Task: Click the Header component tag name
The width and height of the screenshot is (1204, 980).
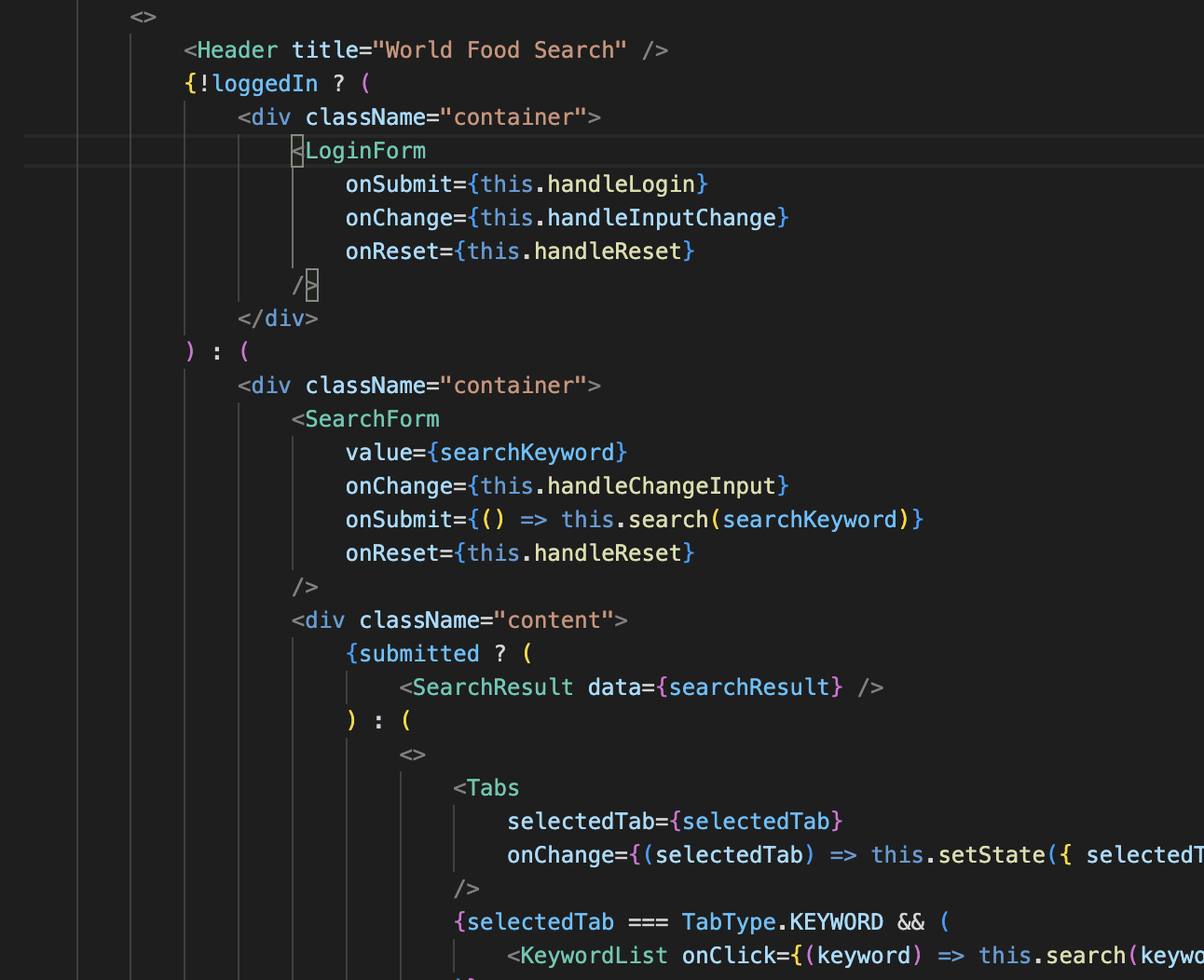Action: [x=238, y=50]
